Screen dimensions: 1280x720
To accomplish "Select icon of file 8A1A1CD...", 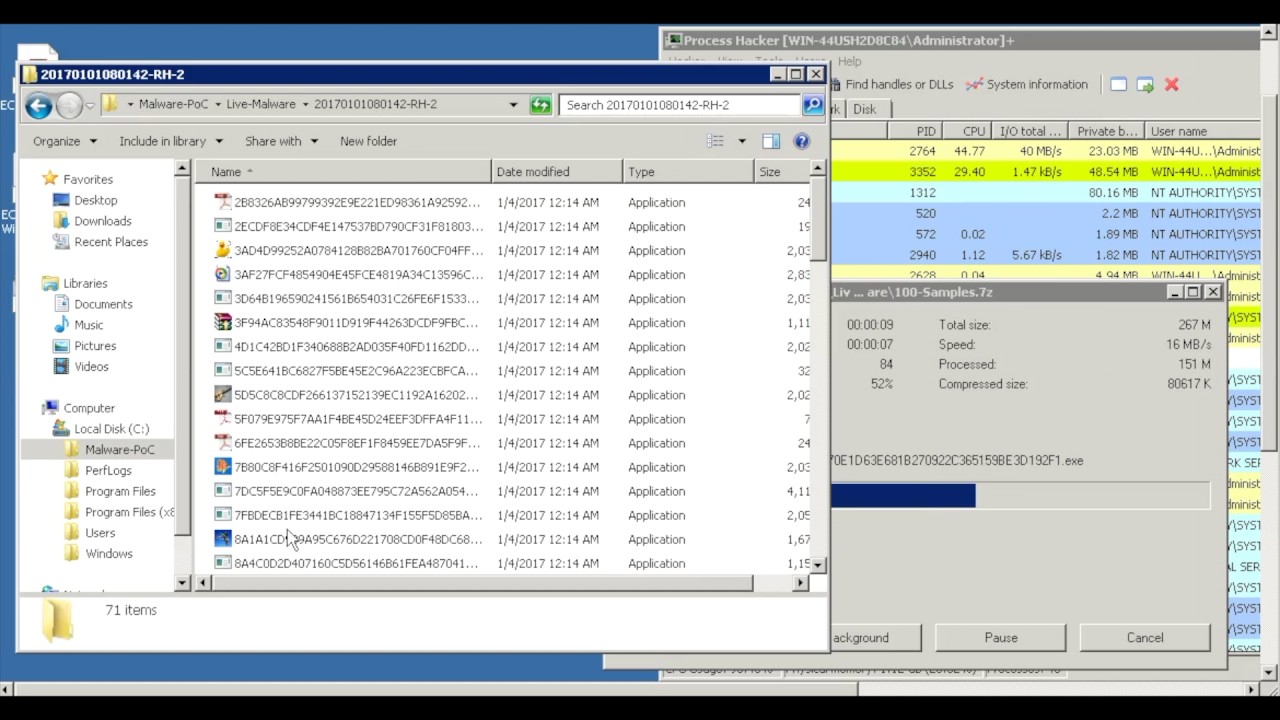I will click(x=223, y=539).
